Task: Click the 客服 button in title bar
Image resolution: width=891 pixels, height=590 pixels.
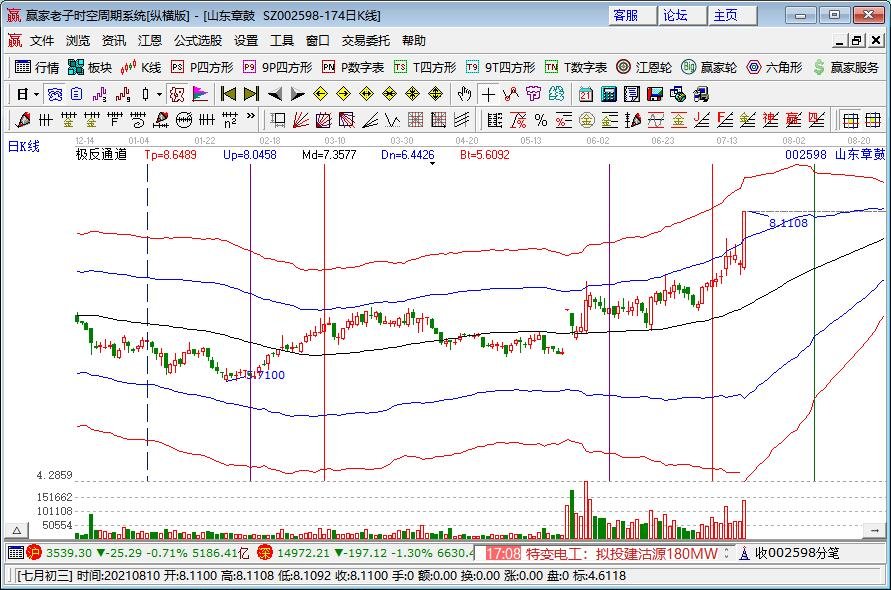Action: pos(628,15)
